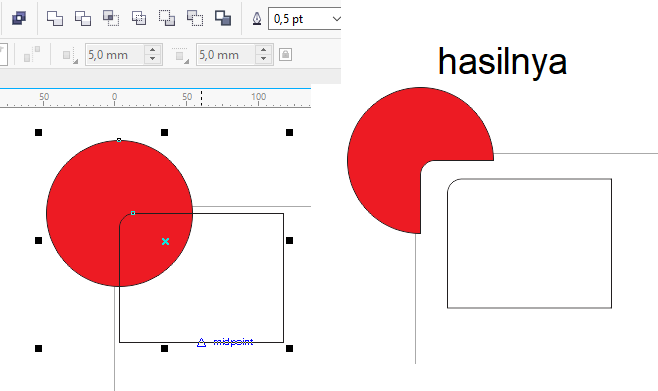The width and height of the screenshot is (658, 391).
Task: Apply the Intersect shaping tool
Action: (x=111, y=18)
